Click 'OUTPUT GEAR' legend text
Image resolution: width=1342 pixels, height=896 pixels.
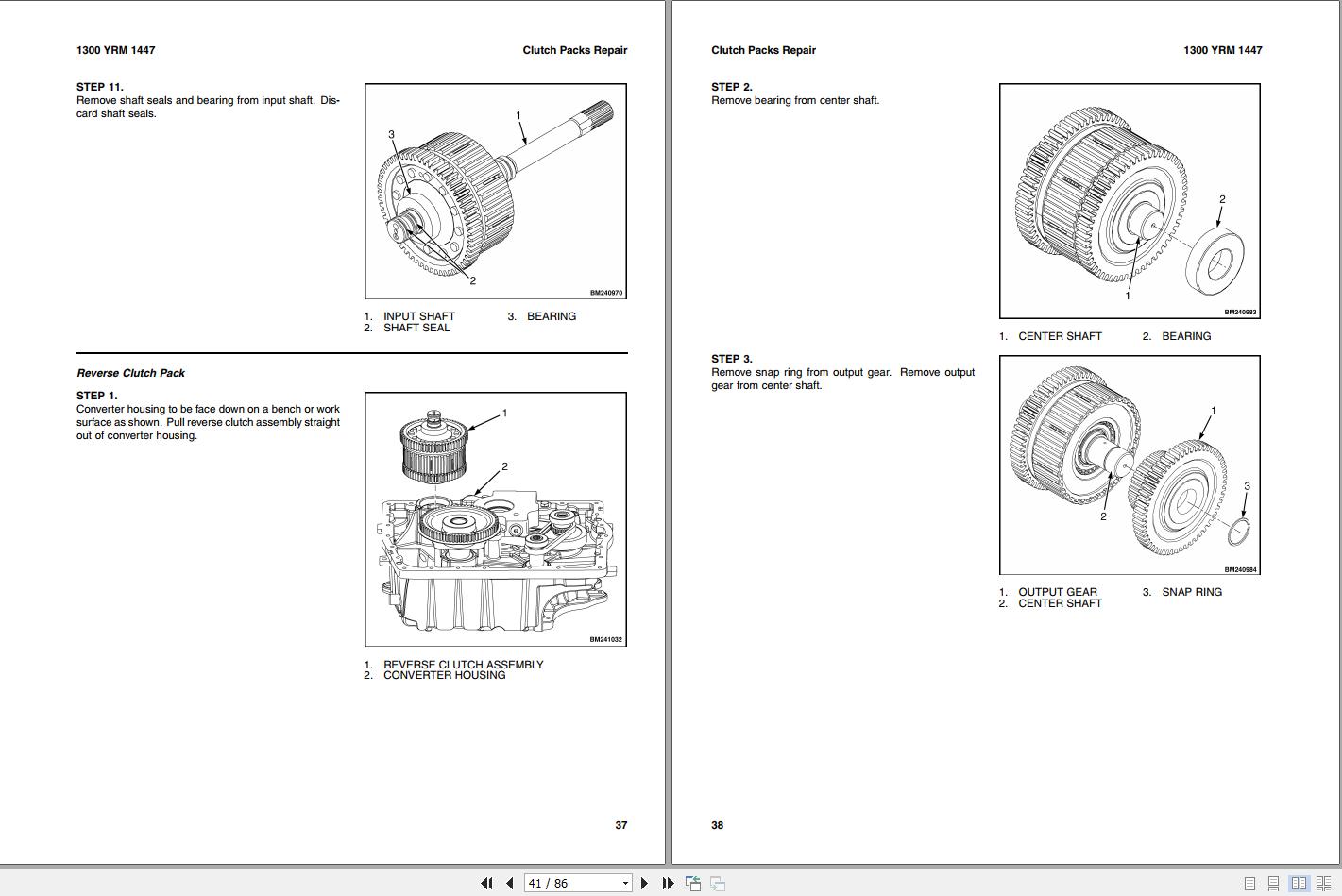[1058, 592]
